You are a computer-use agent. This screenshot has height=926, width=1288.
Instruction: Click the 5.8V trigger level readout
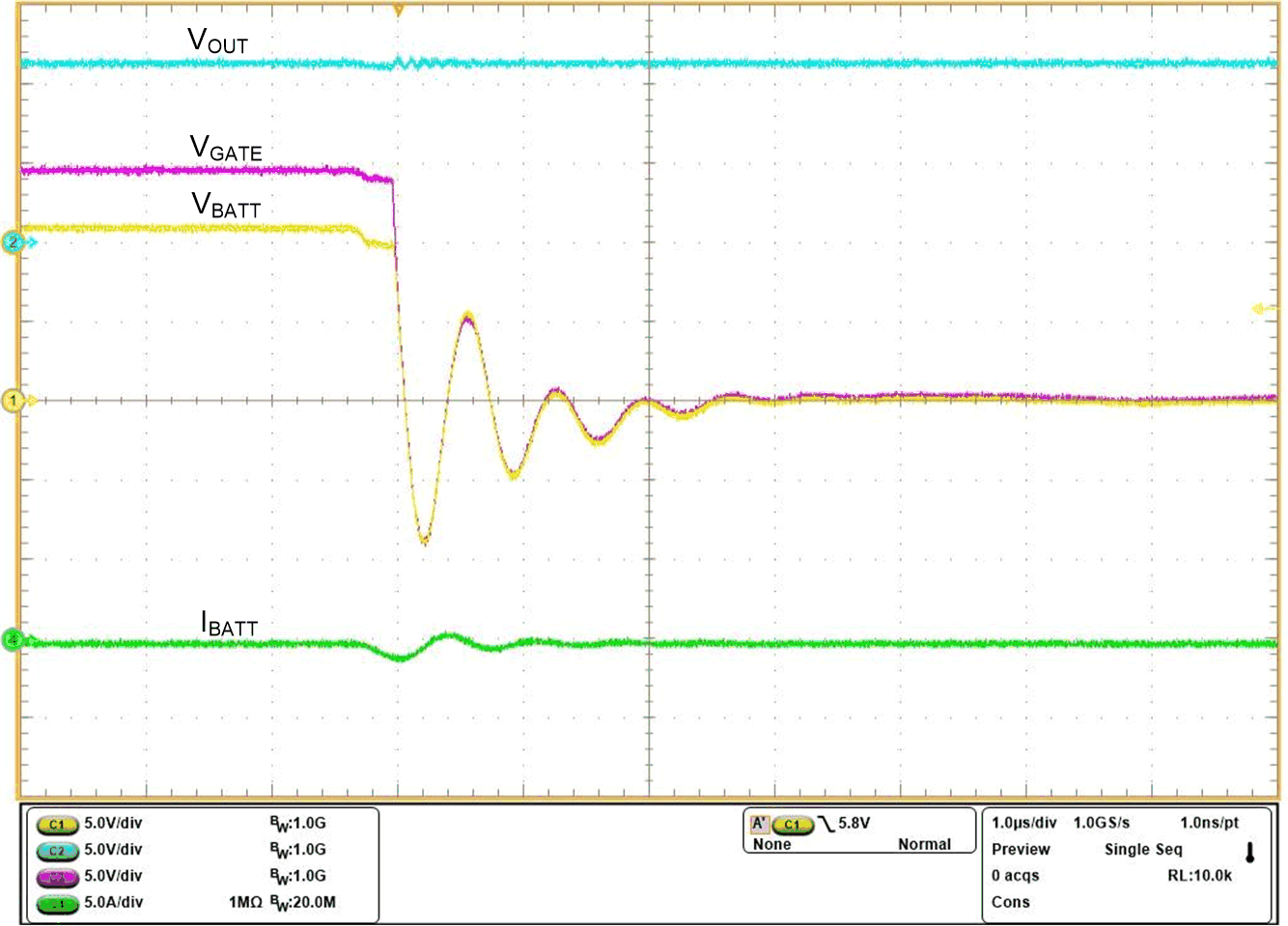pyautogui.click(x=854, y=823)
